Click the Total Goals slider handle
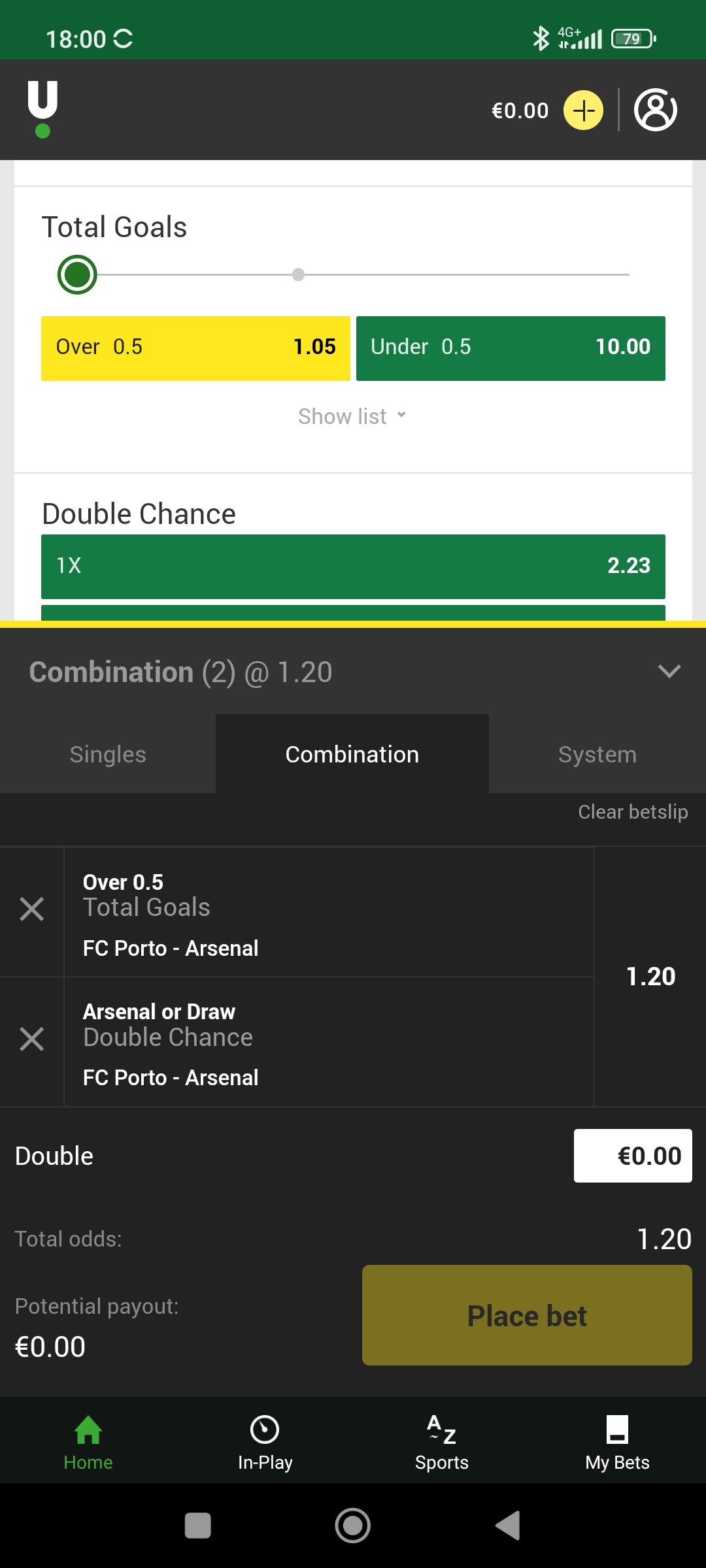This screenshot has width=706, height=1568. coord(77,274)
